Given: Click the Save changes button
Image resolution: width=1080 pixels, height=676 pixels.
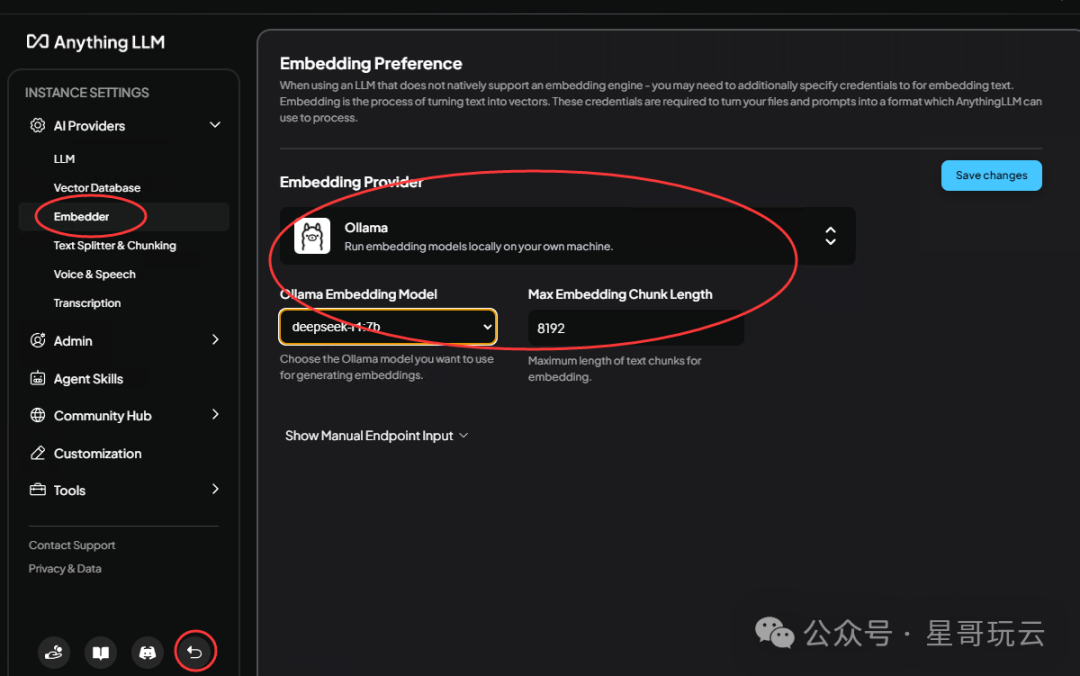Looking at the screenshot, I should [991, 176].
